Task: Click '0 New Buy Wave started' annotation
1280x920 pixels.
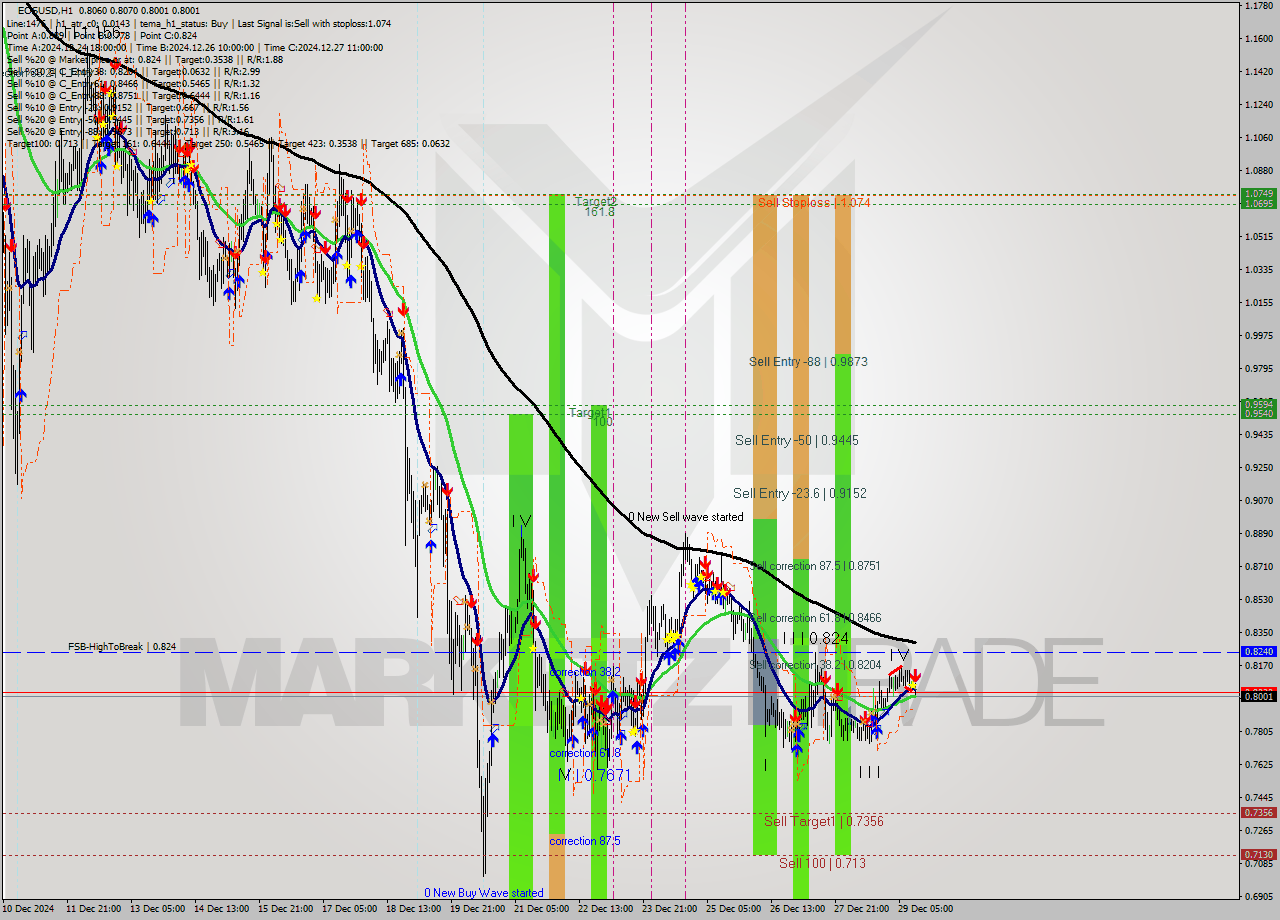Action: (x=484, y=893)
